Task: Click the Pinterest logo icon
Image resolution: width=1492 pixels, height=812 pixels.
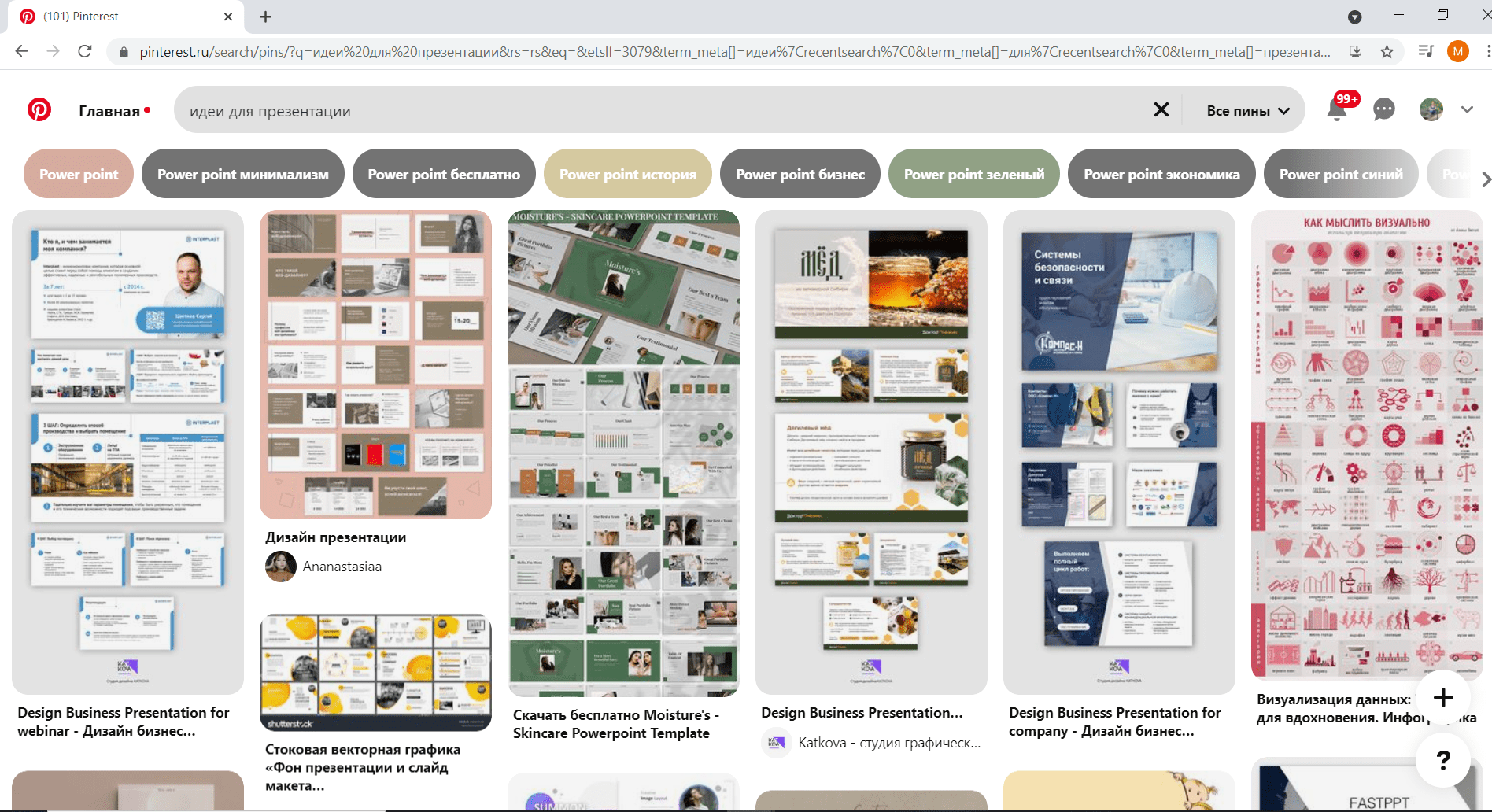Action: pos(39,110)
